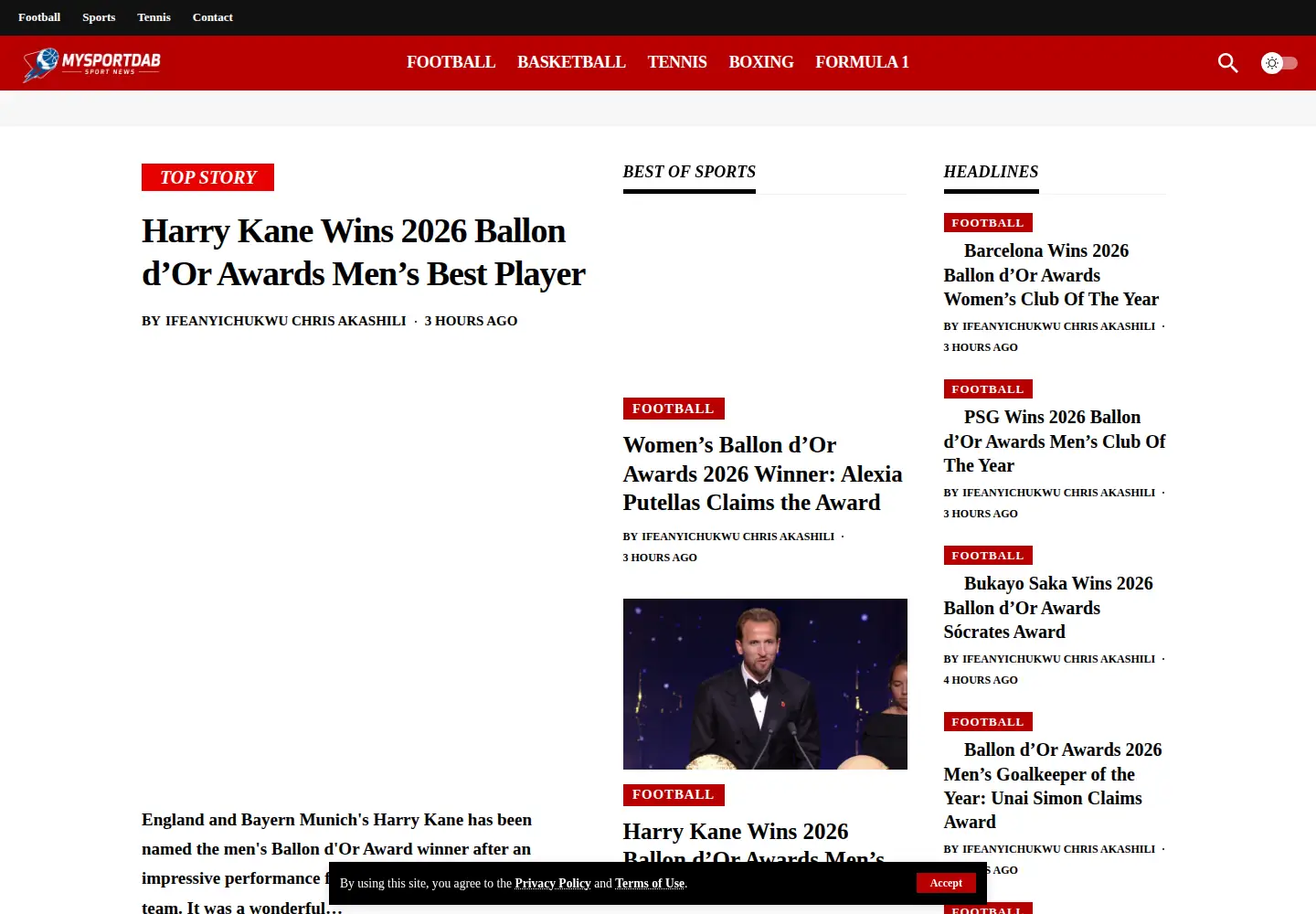The width and height of the screenshot is (1316, 914).
Task: Open the top story headline about Harry Kane
Action: pos(364,252)
